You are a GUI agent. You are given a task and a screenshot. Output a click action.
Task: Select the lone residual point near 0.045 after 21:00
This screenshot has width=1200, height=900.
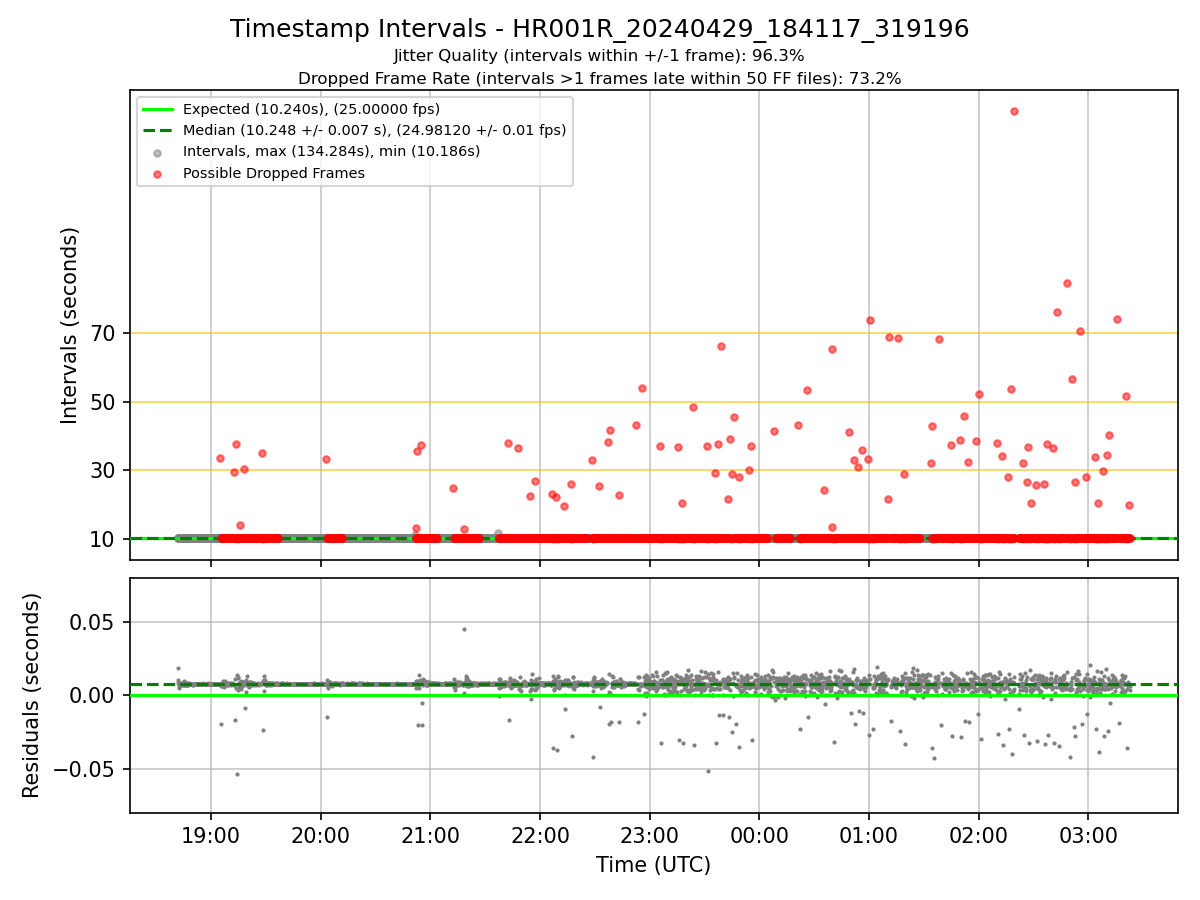pos(464,629)
